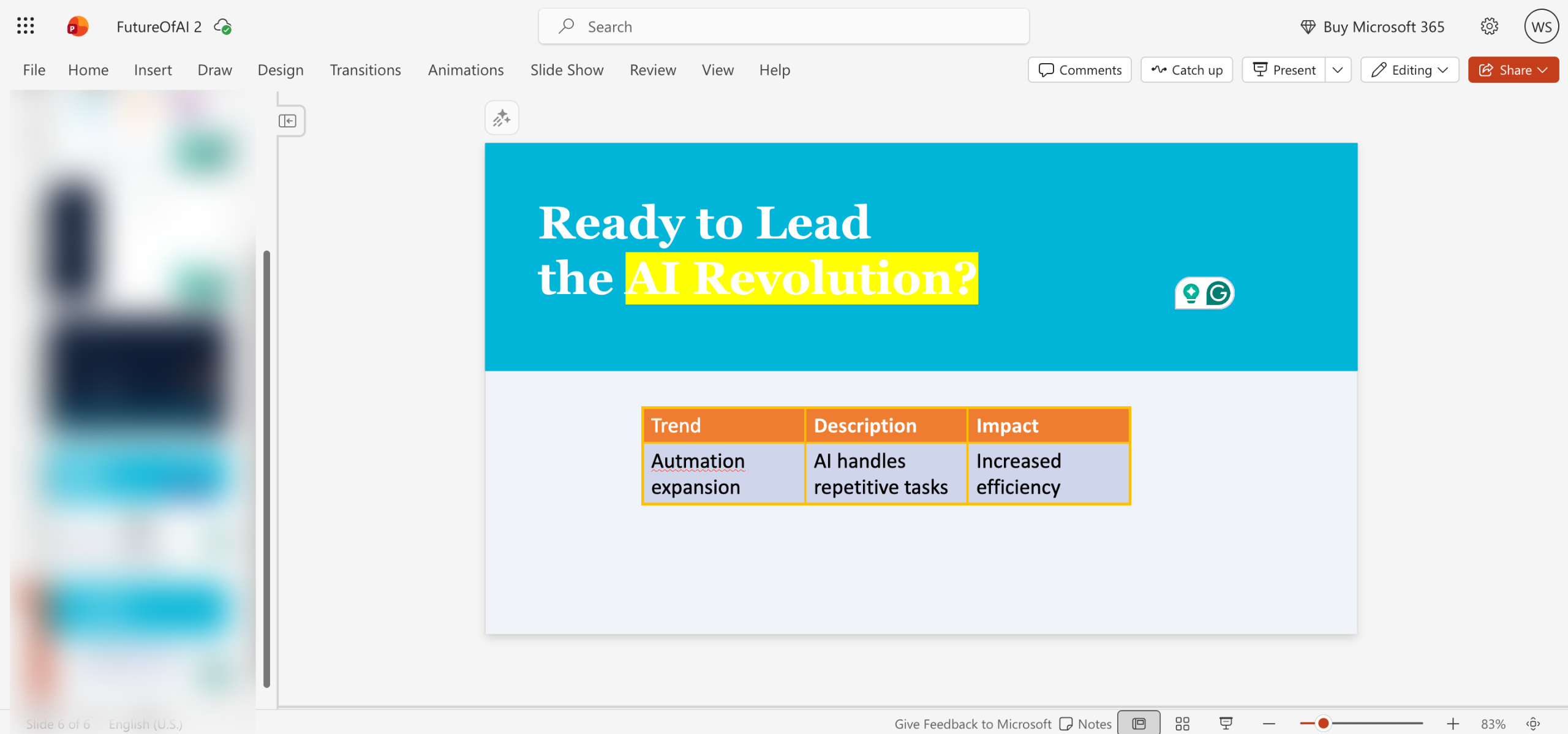Open the Editing mode dropdown
The image size is (1568, 734).
coord(1409,70)
